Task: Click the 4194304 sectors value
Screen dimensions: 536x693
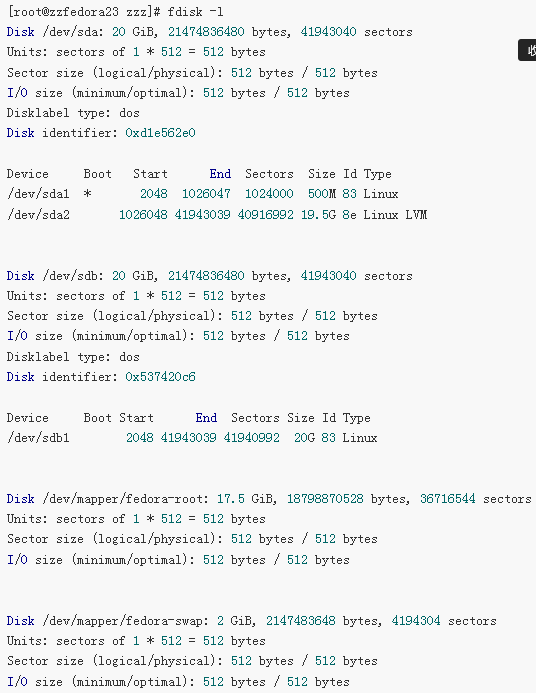Action: tap(416, 621)
